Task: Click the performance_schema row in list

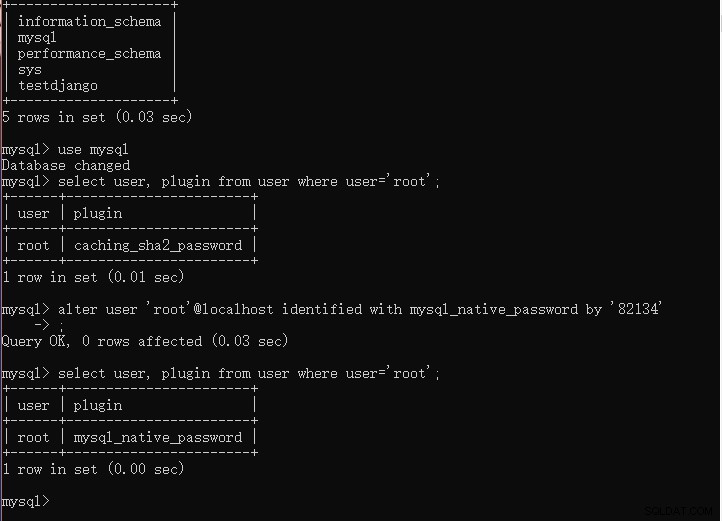Action: (x=89, y=54)
